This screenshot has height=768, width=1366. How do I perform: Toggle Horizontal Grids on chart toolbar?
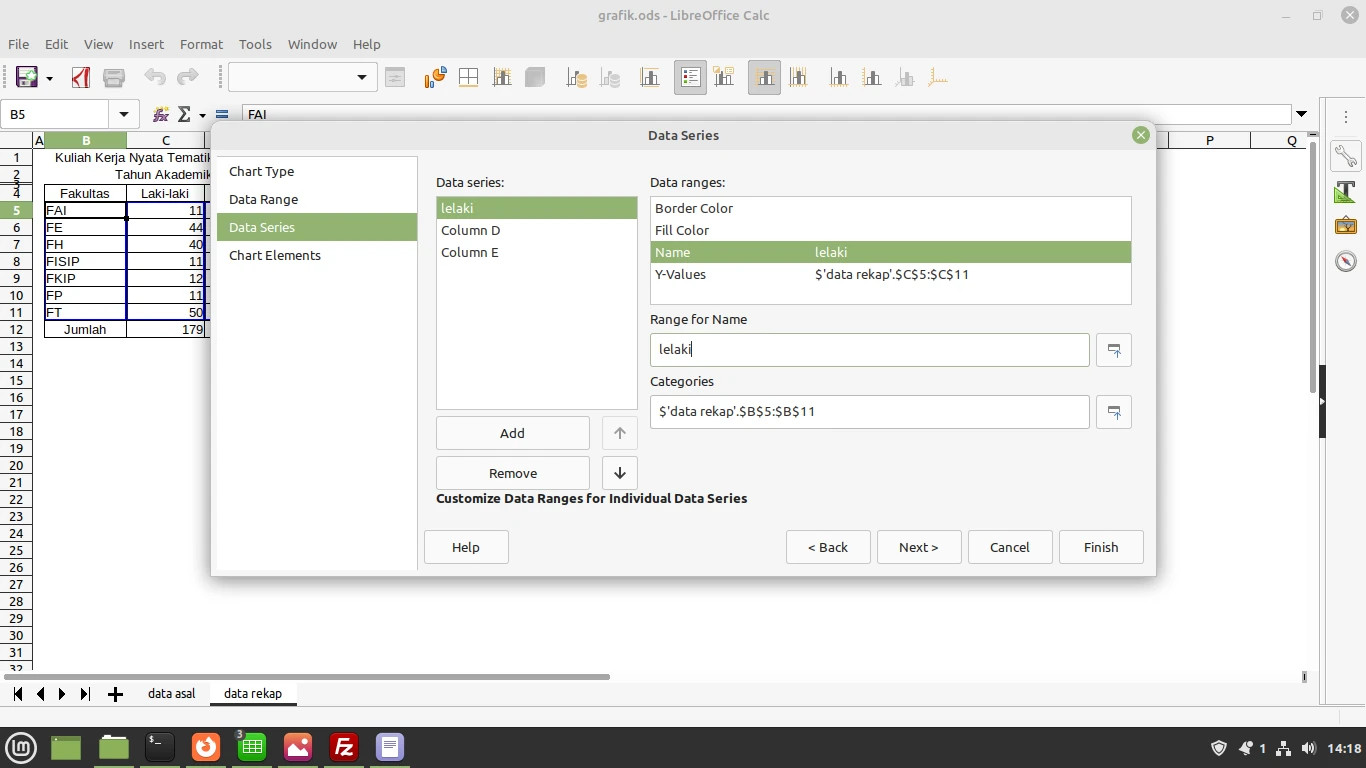[764, 78]
